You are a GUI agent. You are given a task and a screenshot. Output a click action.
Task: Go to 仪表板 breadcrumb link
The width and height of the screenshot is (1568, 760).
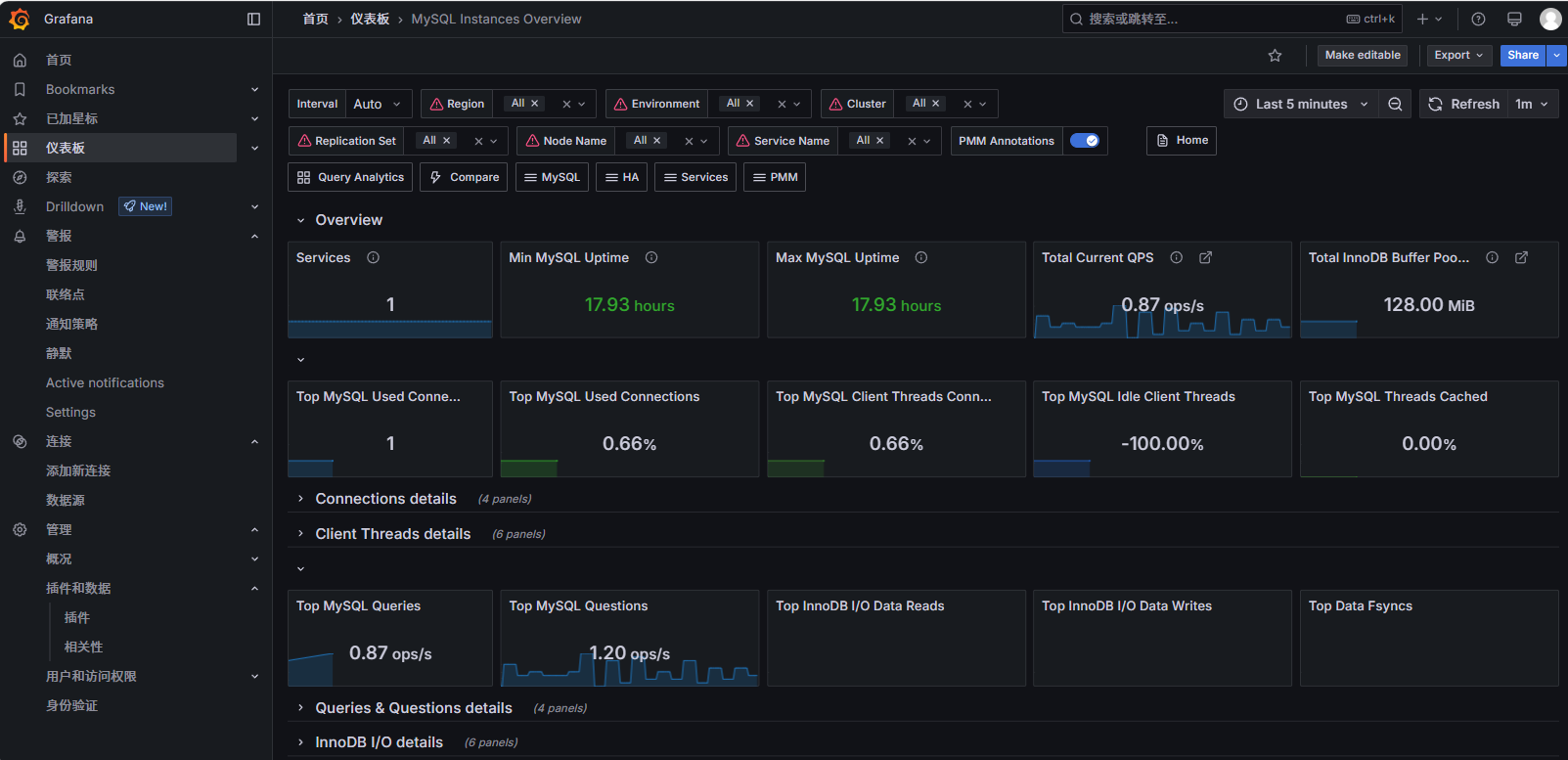coord(370,19)
